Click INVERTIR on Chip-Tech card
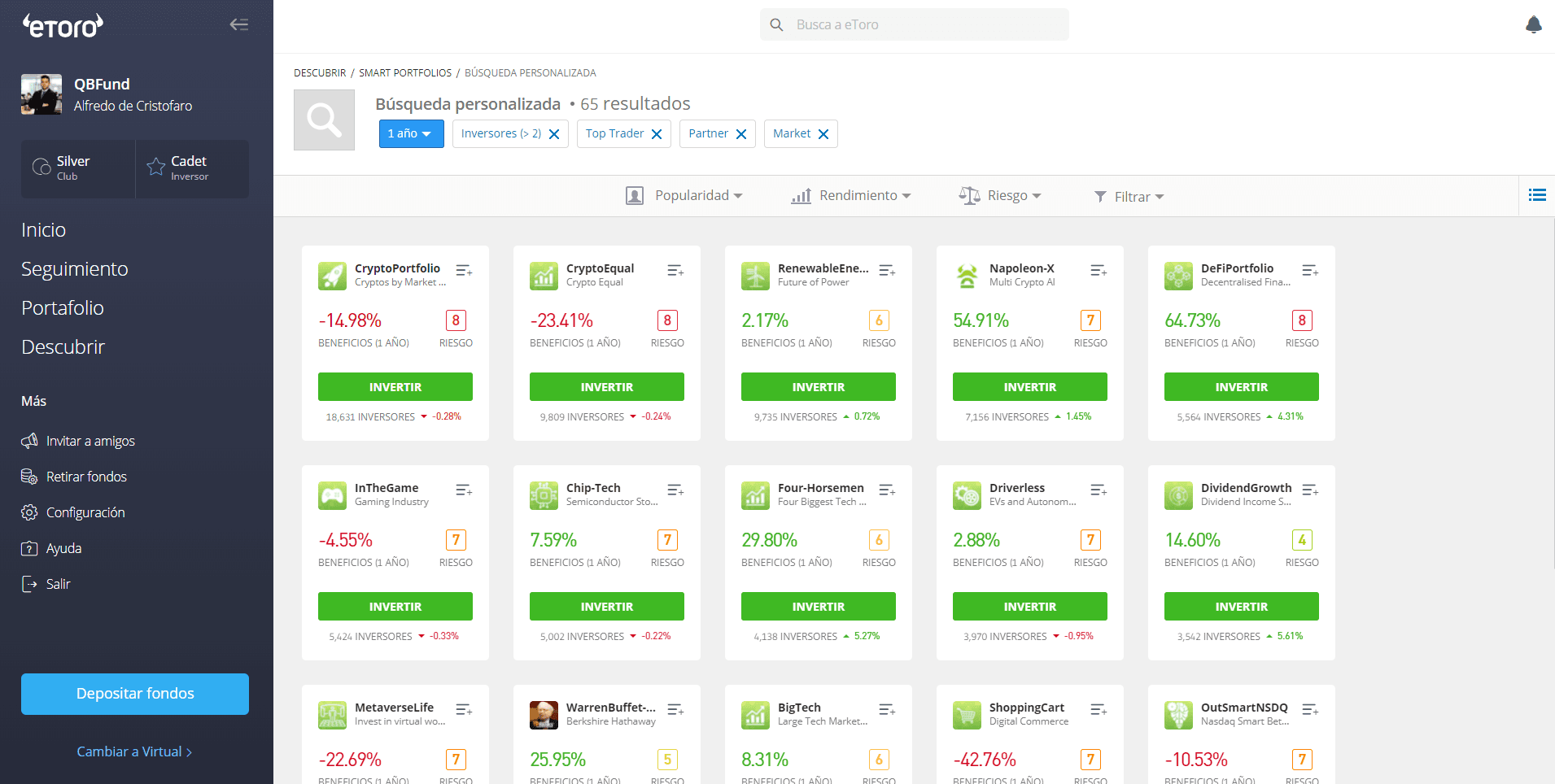This screenshot has width=1555, height=784. [607, 607]
